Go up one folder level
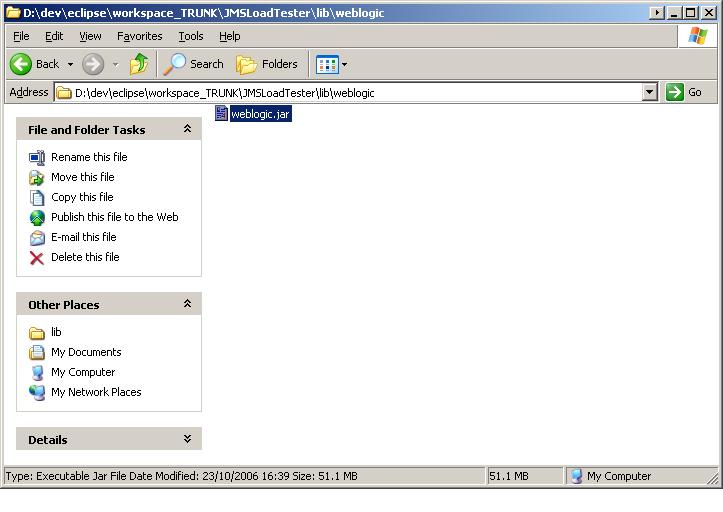723x512 pixels. coord(139,64)
